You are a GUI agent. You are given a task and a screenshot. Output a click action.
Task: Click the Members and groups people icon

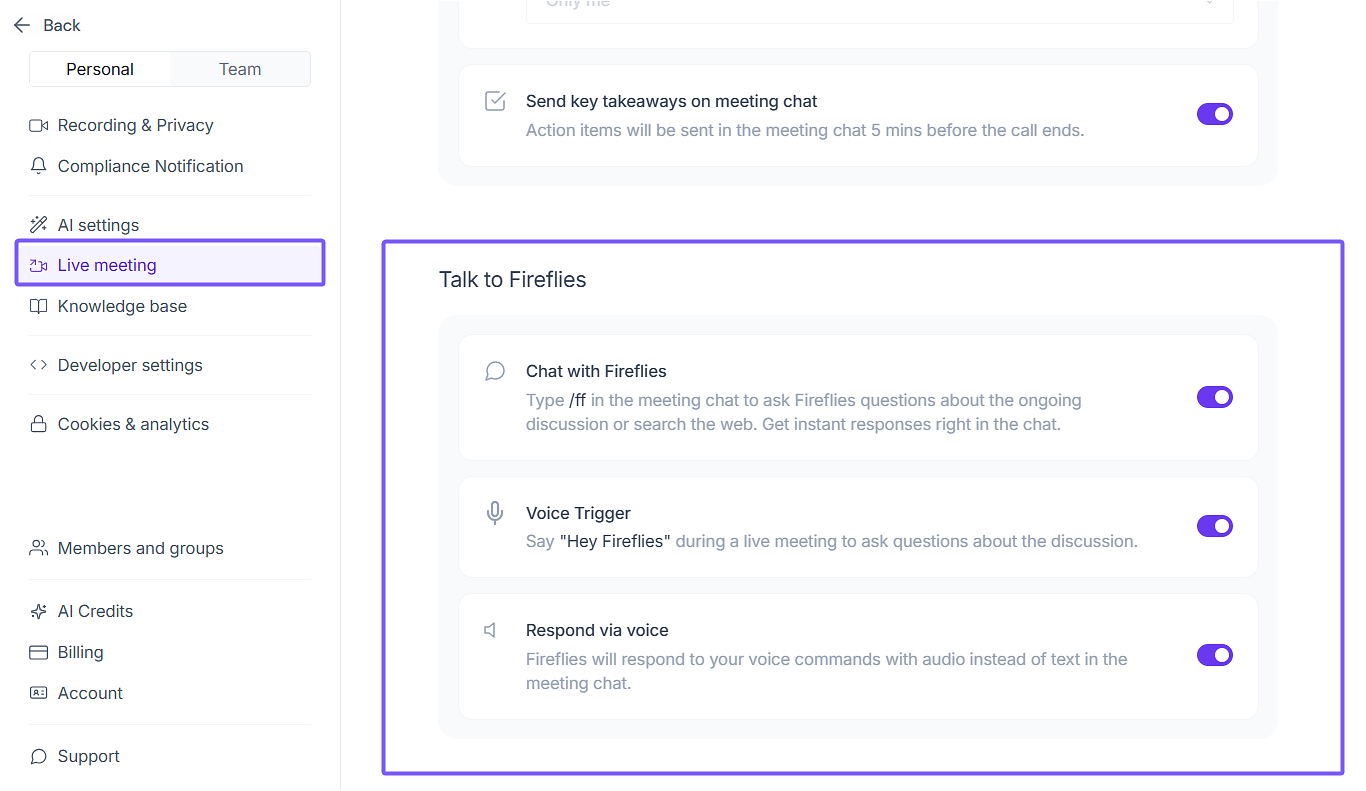click(x=39, y=548)
